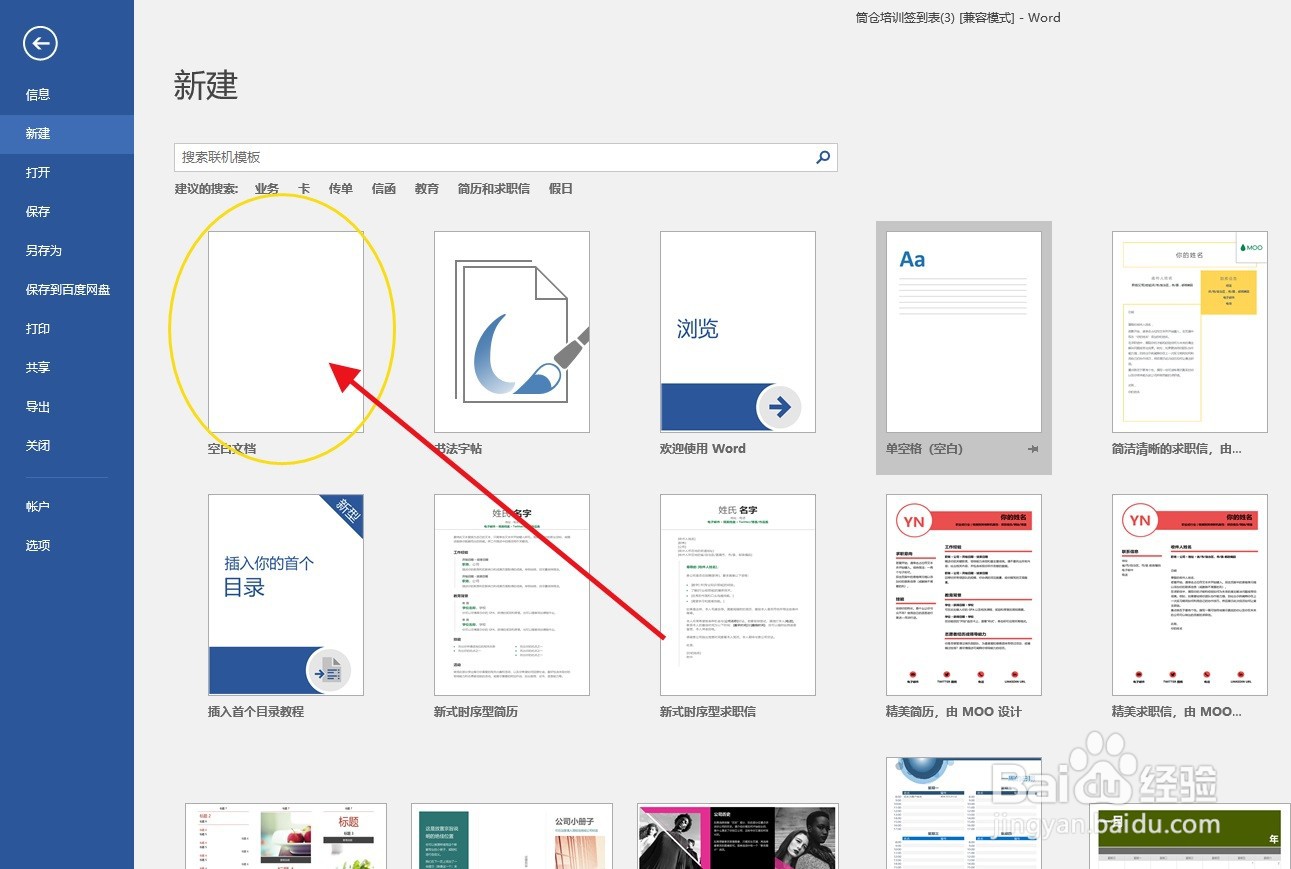Open the 新式时序型简历 template
Screen dimensions: 1291x869
click(512, 595)
